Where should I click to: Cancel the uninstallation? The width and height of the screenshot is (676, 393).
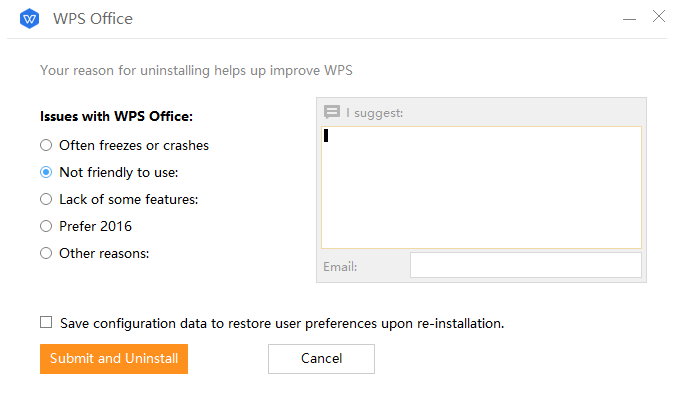click(321, 359)
